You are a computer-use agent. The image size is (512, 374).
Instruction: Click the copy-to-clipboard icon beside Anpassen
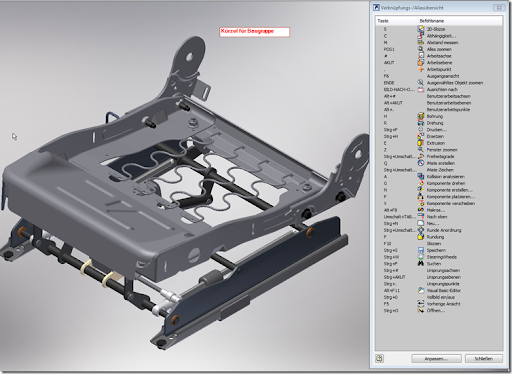[x=379, y=358]
